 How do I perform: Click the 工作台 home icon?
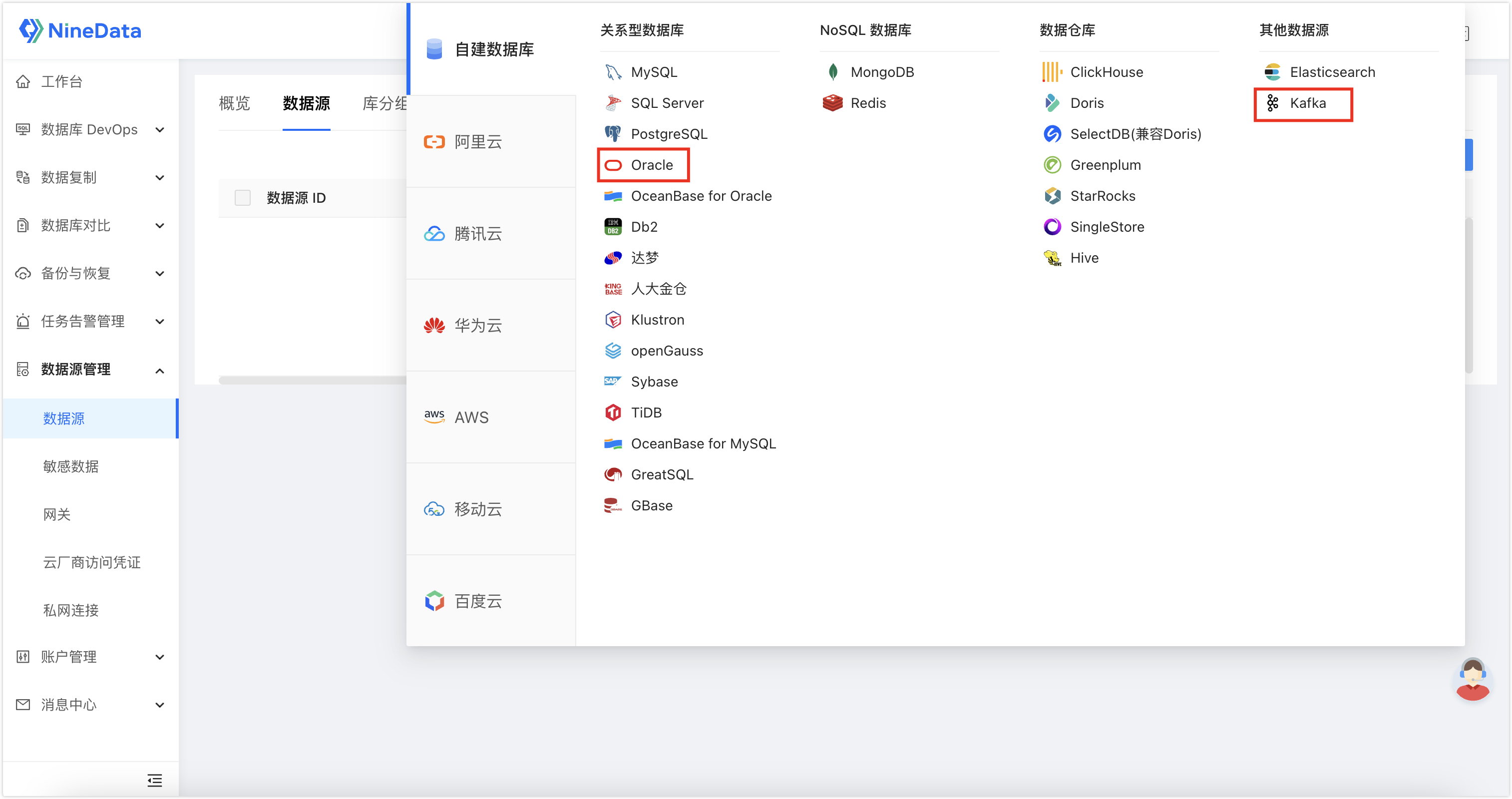23,81
